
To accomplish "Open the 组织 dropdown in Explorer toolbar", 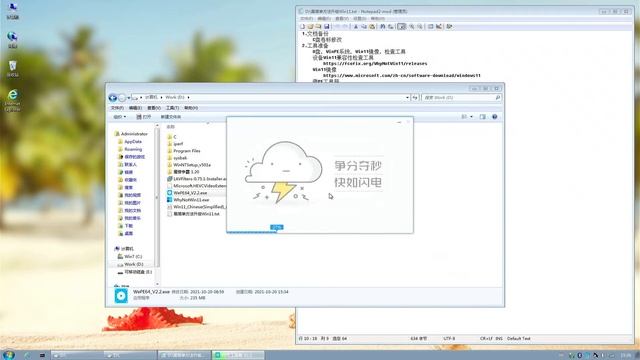I will pyautogui.click(x=120, y=117).
